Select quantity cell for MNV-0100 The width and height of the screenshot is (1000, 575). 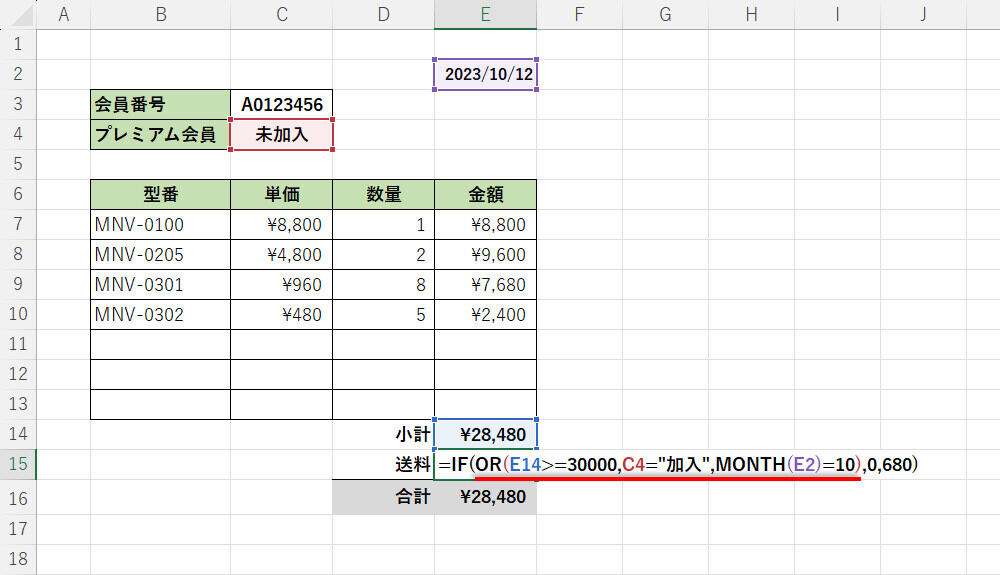point(383,224)
